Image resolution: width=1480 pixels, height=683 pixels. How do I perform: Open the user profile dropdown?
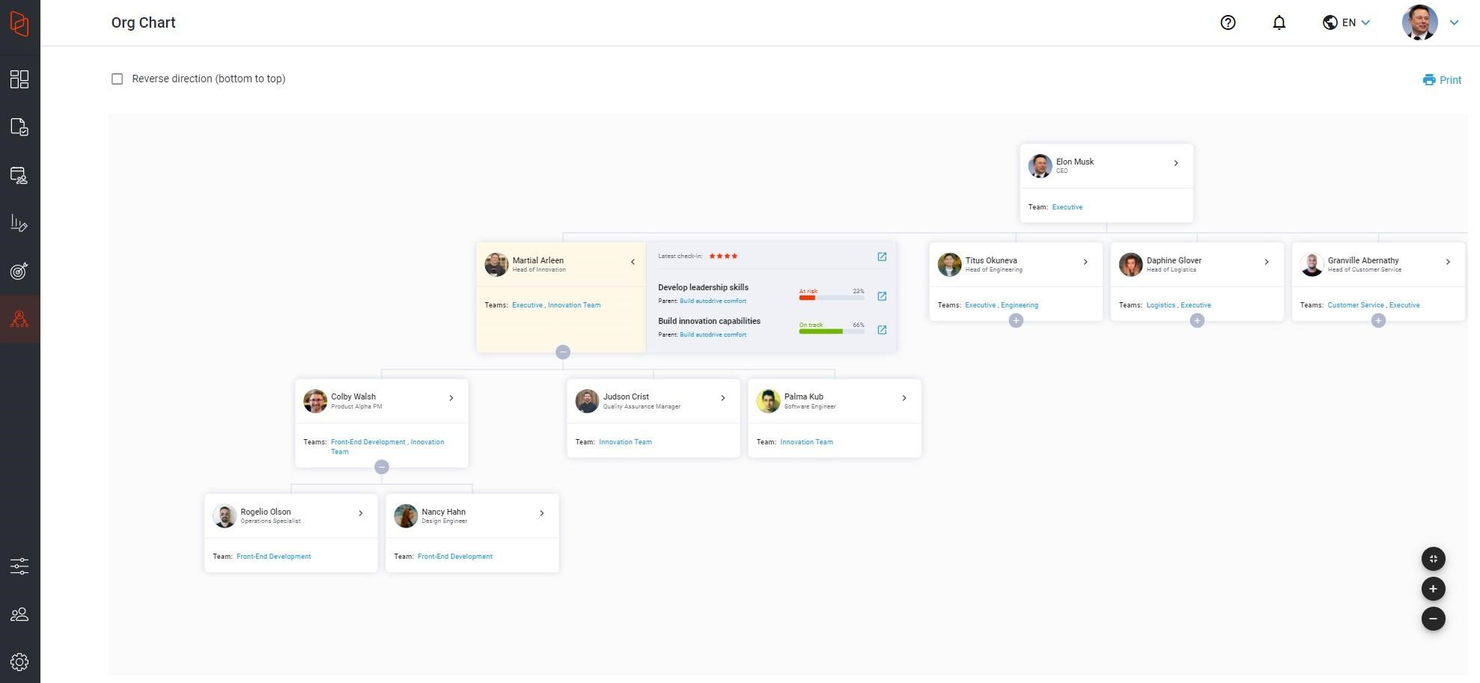(1453, 21)
